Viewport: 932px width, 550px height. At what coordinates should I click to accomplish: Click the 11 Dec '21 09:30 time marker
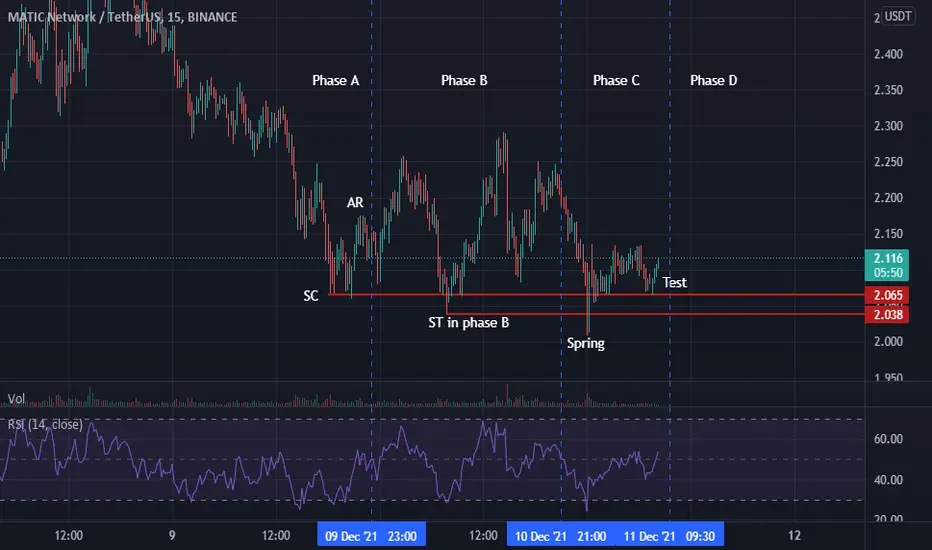pos(669,536)
